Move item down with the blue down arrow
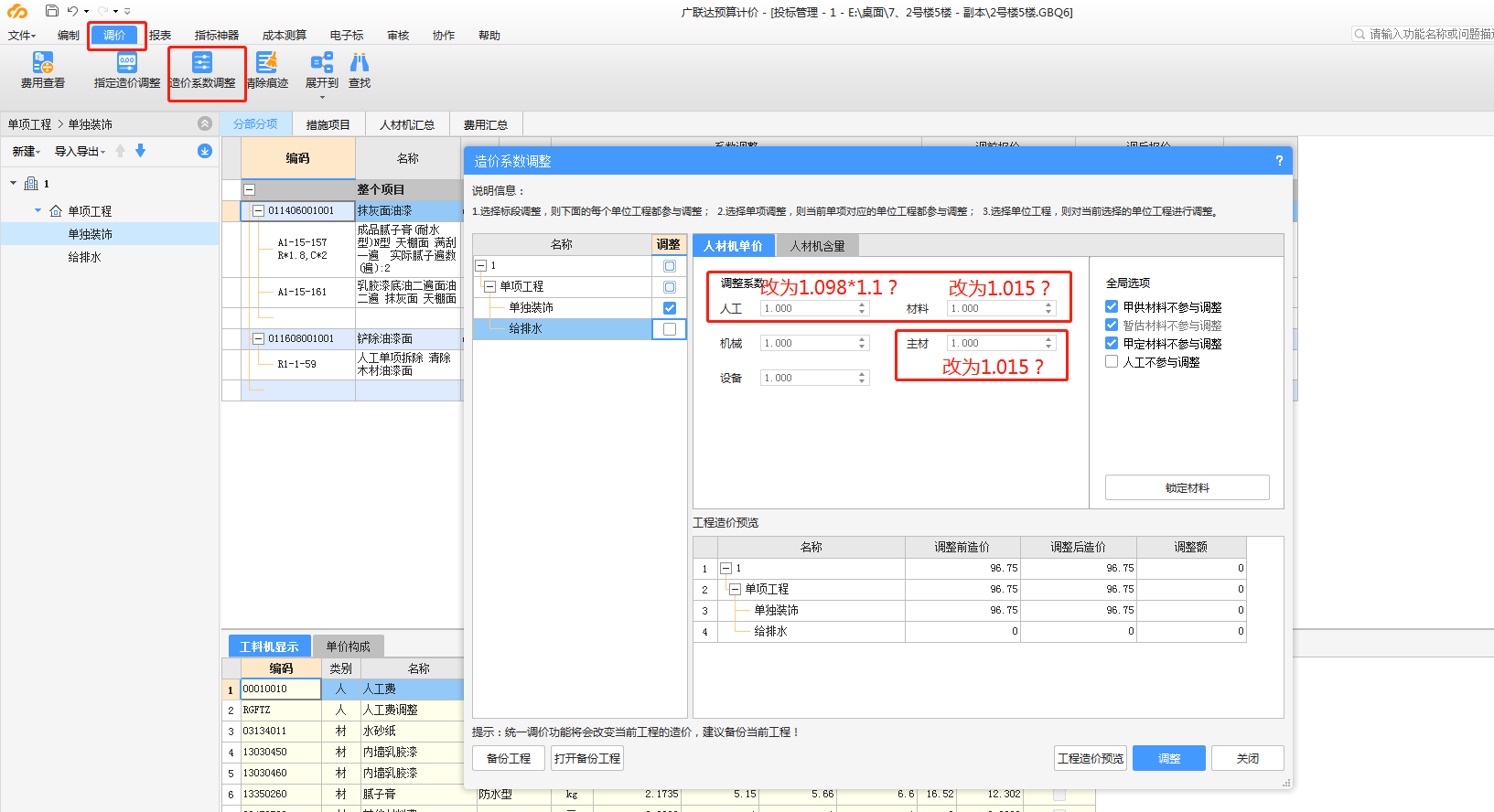The image size is (1494, 812). click(x=140, y=151)
